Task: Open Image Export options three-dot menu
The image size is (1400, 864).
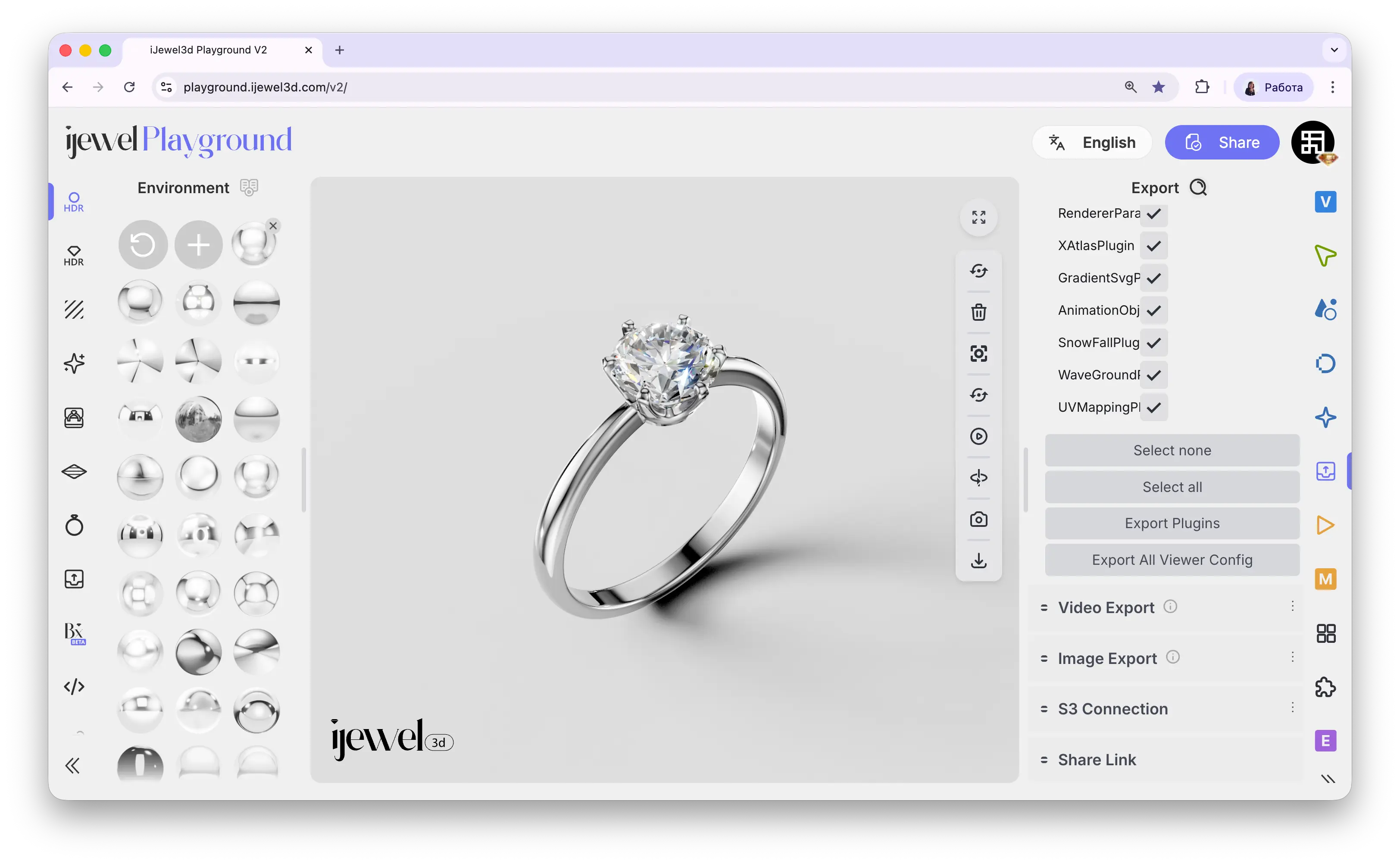Action: point(1292,657)
